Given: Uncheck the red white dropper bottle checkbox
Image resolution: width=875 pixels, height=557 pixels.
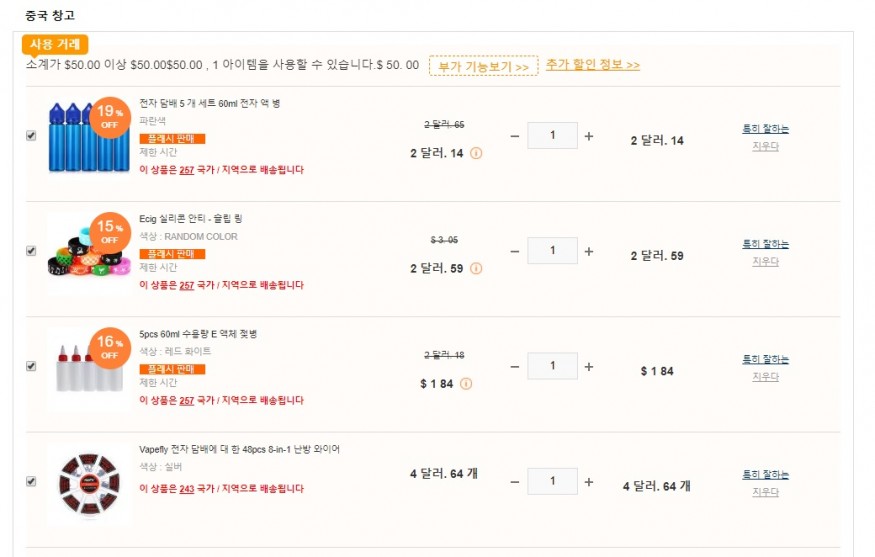Looking at the screenshot, I should [31, 366].
